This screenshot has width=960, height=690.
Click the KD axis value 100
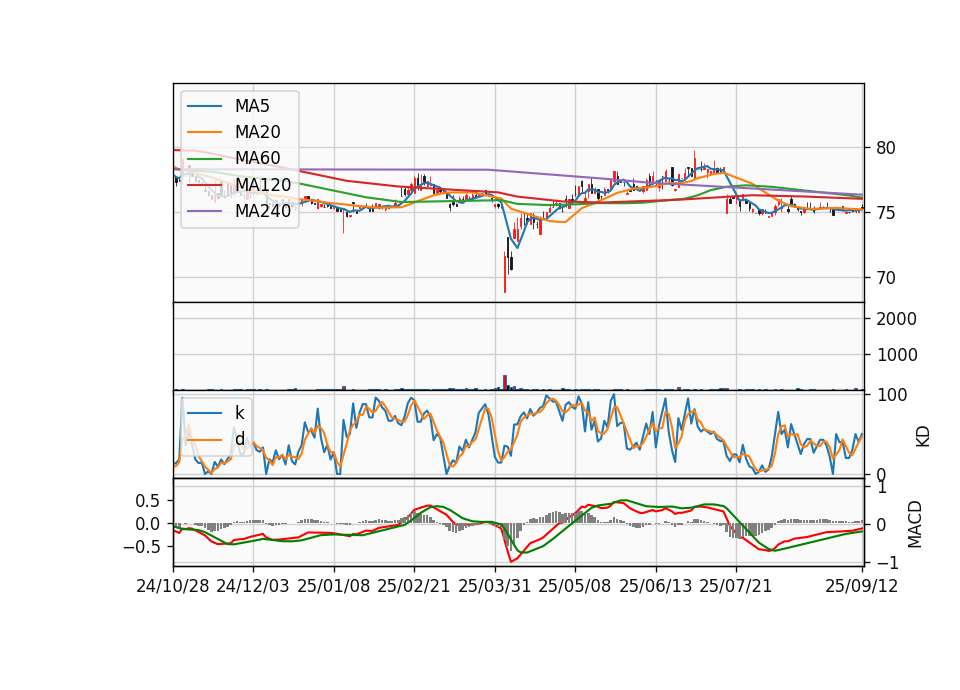click(x=892, y=395)
